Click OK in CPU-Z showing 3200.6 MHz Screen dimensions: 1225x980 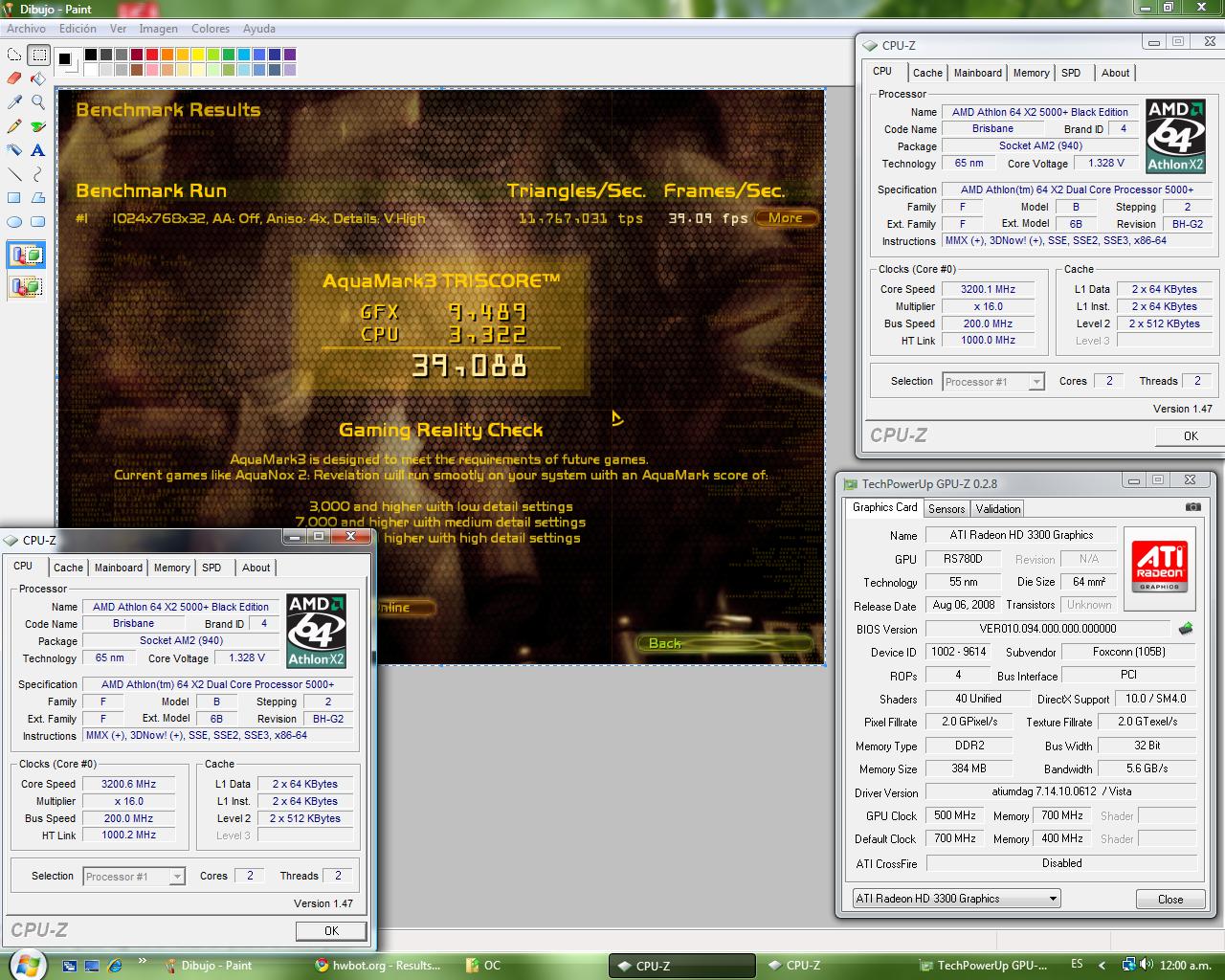point(331,930)
